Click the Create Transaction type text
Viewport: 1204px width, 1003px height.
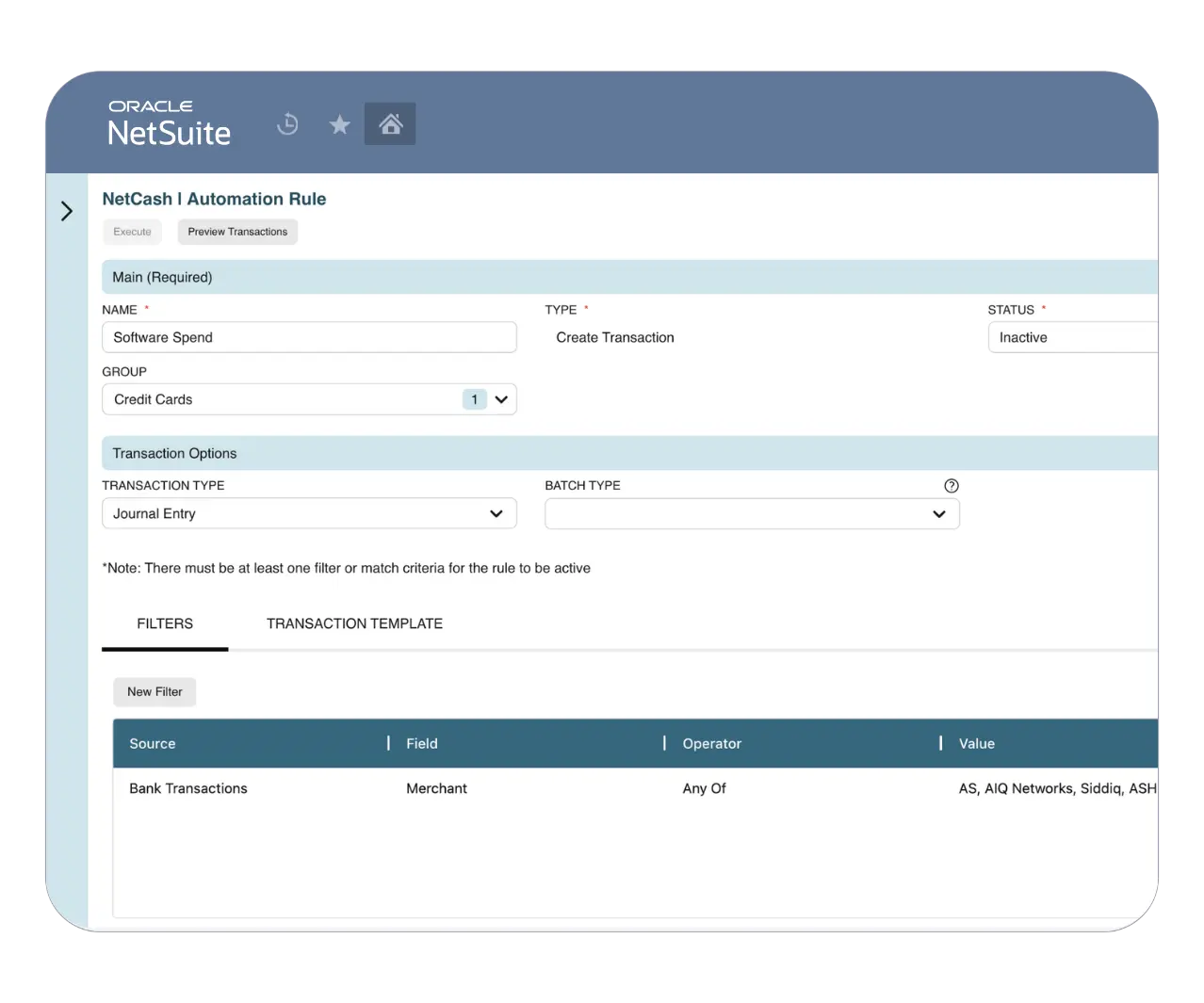[x=615, y=337]
